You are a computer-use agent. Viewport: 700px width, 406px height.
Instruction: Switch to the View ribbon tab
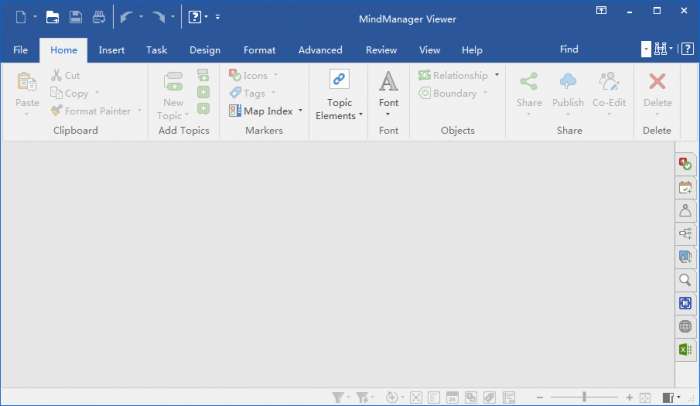(429, 50)
